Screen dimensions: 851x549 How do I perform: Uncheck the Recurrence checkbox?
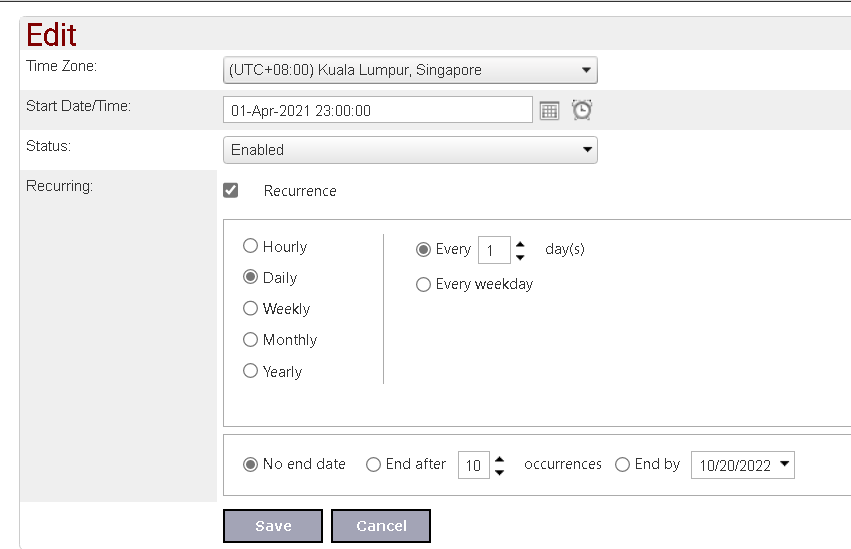tap(231, 190)
